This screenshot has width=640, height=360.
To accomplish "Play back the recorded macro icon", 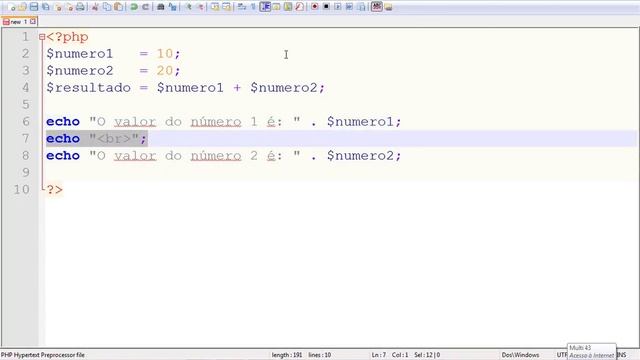I will coord(338,7).
